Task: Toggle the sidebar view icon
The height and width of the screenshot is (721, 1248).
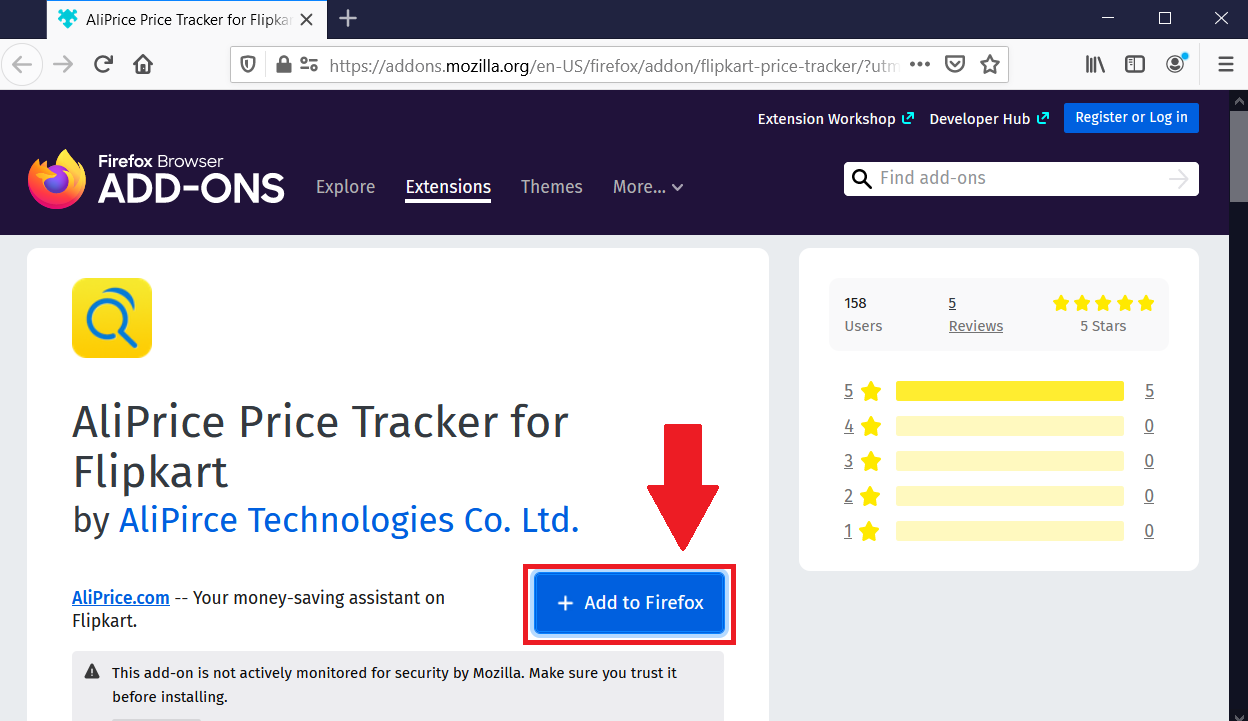Action: pos(1135,65)
